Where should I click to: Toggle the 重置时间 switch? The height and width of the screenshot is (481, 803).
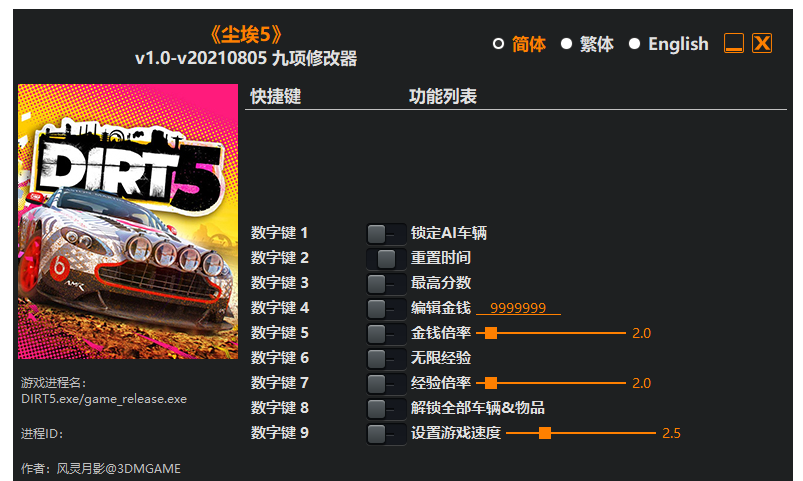(387, 259)
